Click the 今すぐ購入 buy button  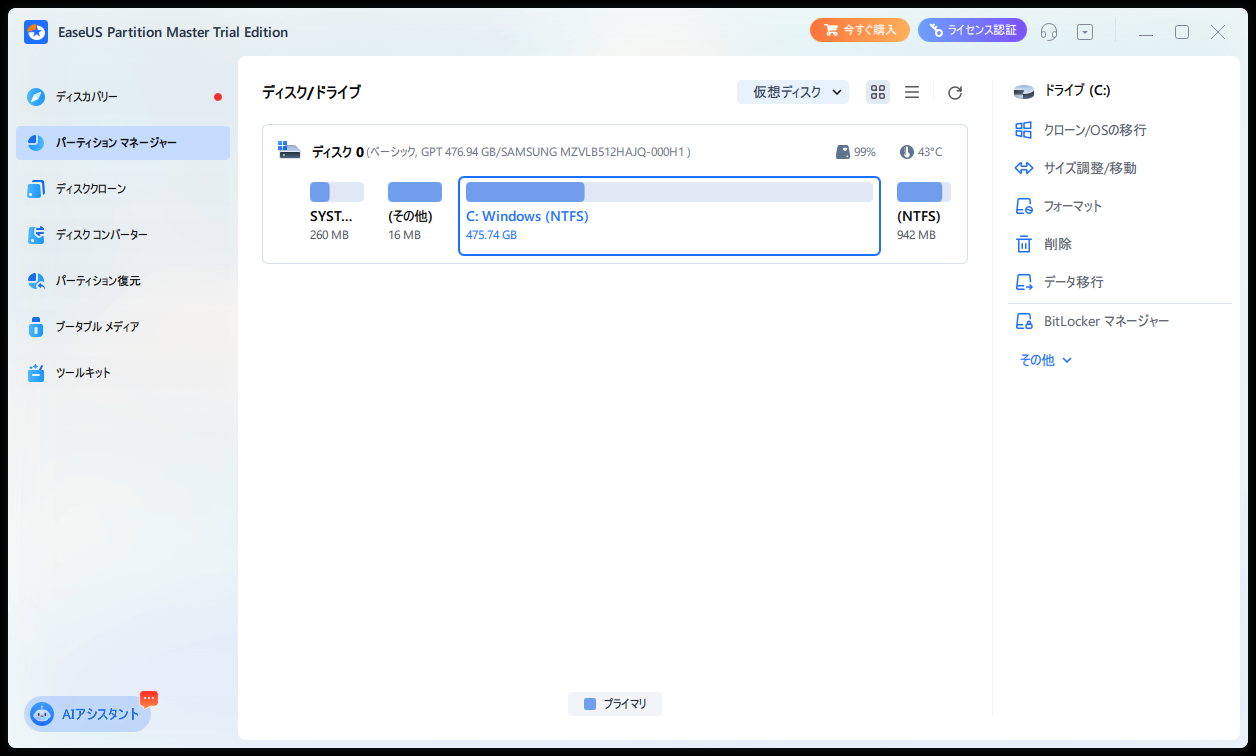click(x=859, y=31)
